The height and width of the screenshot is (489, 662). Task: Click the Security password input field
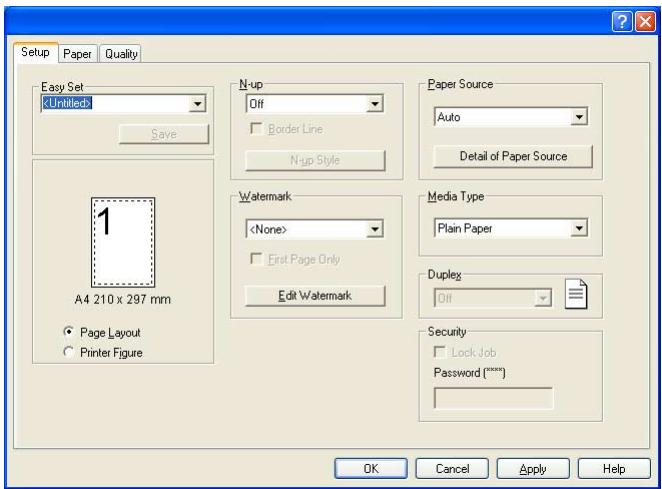493,398
